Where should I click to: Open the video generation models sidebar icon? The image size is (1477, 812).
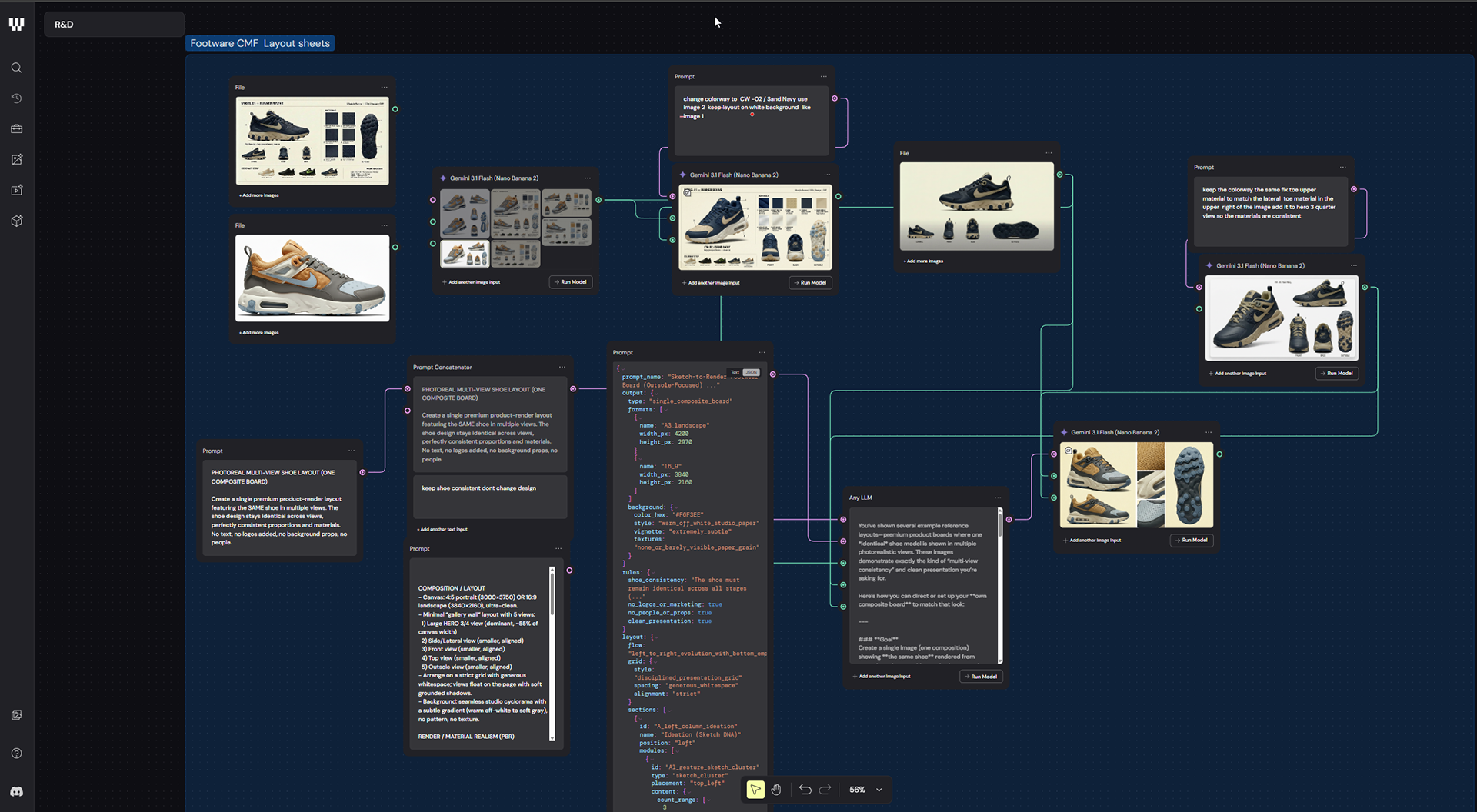tap(16, 190)
